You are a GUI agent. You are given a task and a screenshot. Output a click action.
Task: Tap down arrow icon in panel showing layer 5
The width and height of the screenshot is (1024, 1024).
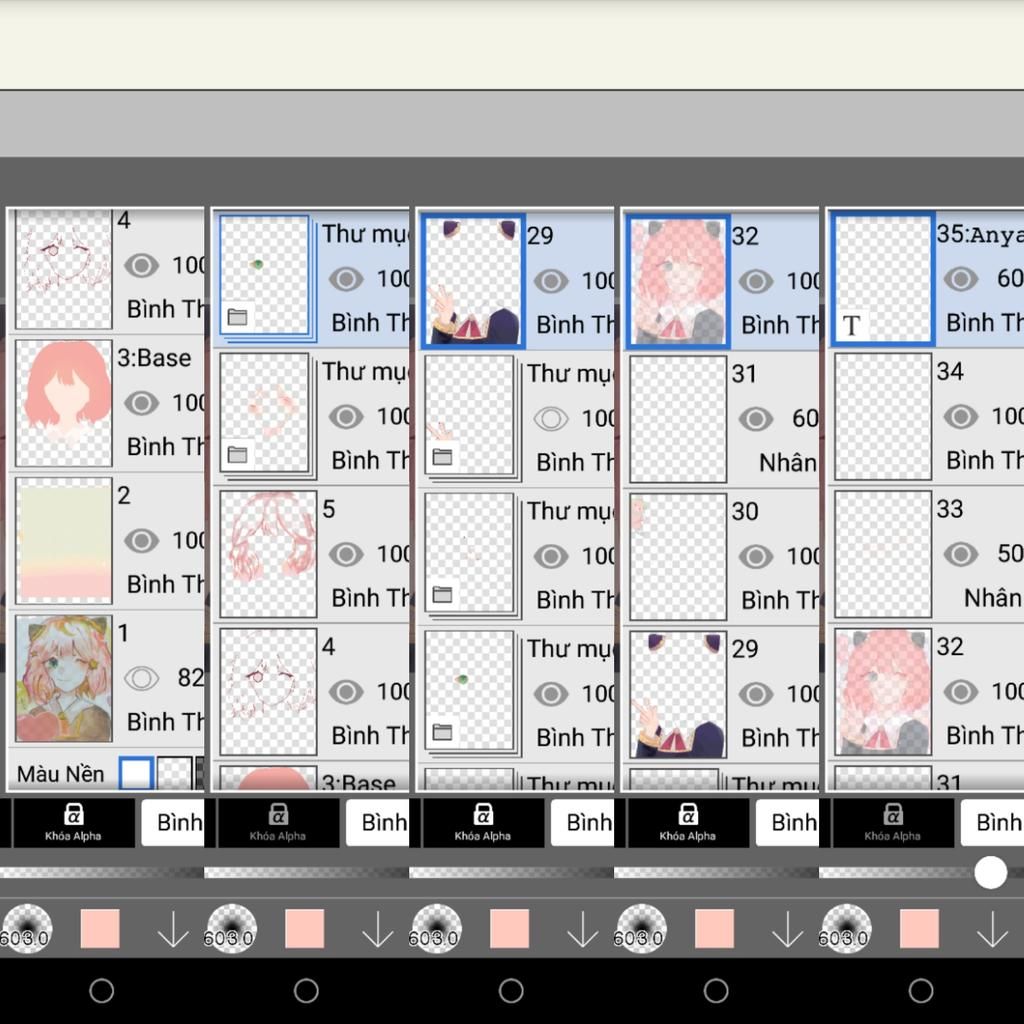[x=377, y=929]
